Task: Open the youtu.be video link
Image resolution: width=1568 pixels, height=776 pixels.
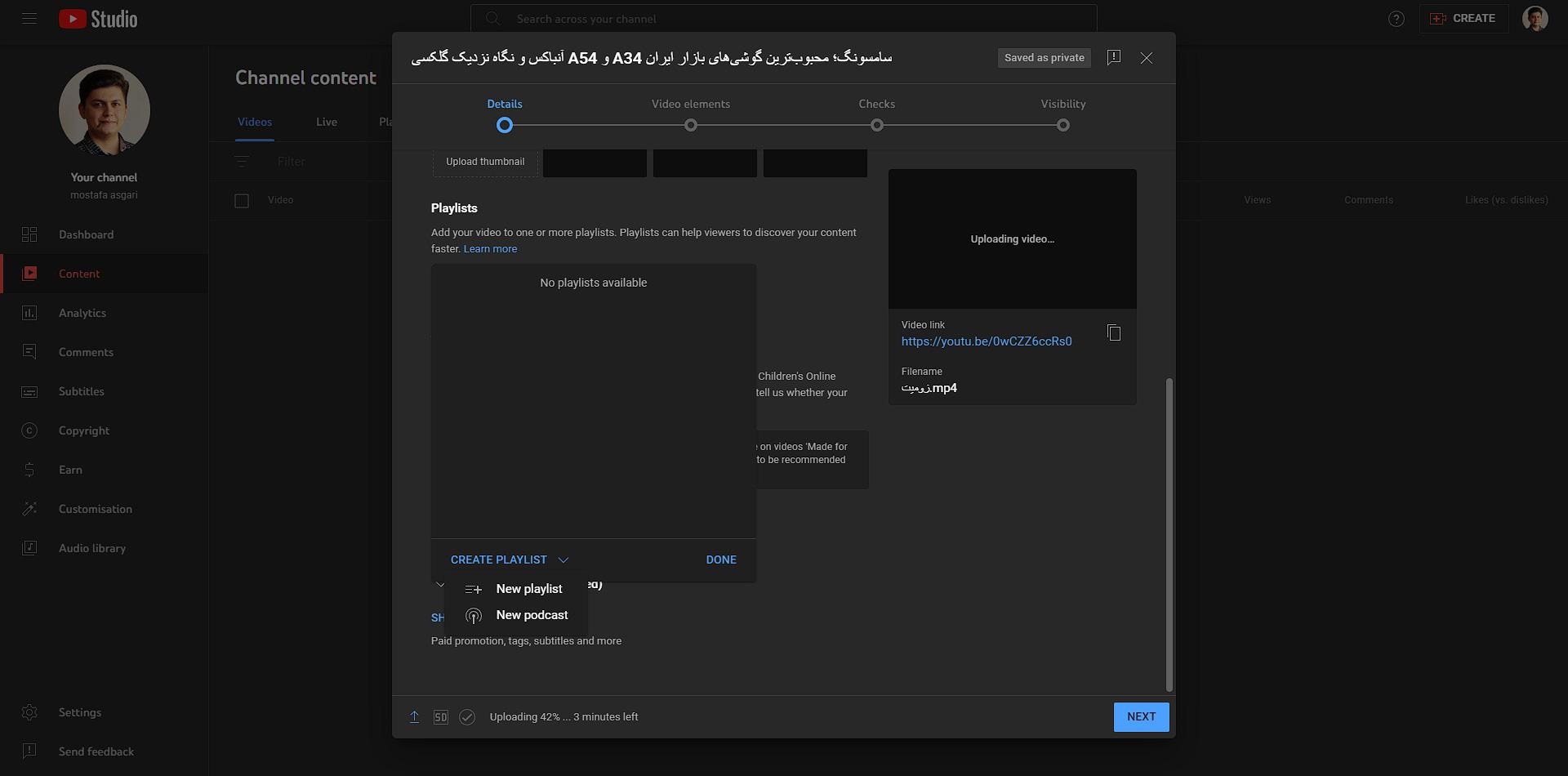Action: click(x=987, y=341)
